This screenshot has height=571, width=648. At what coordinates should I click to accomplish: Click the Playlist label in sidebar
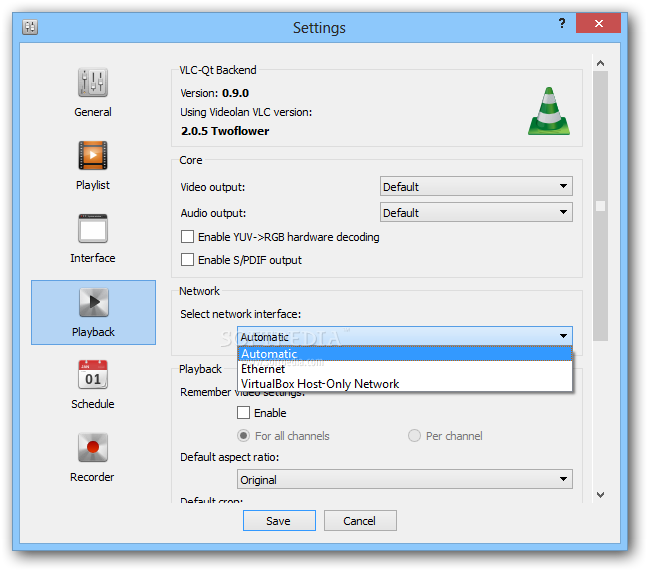click(93, 185)
